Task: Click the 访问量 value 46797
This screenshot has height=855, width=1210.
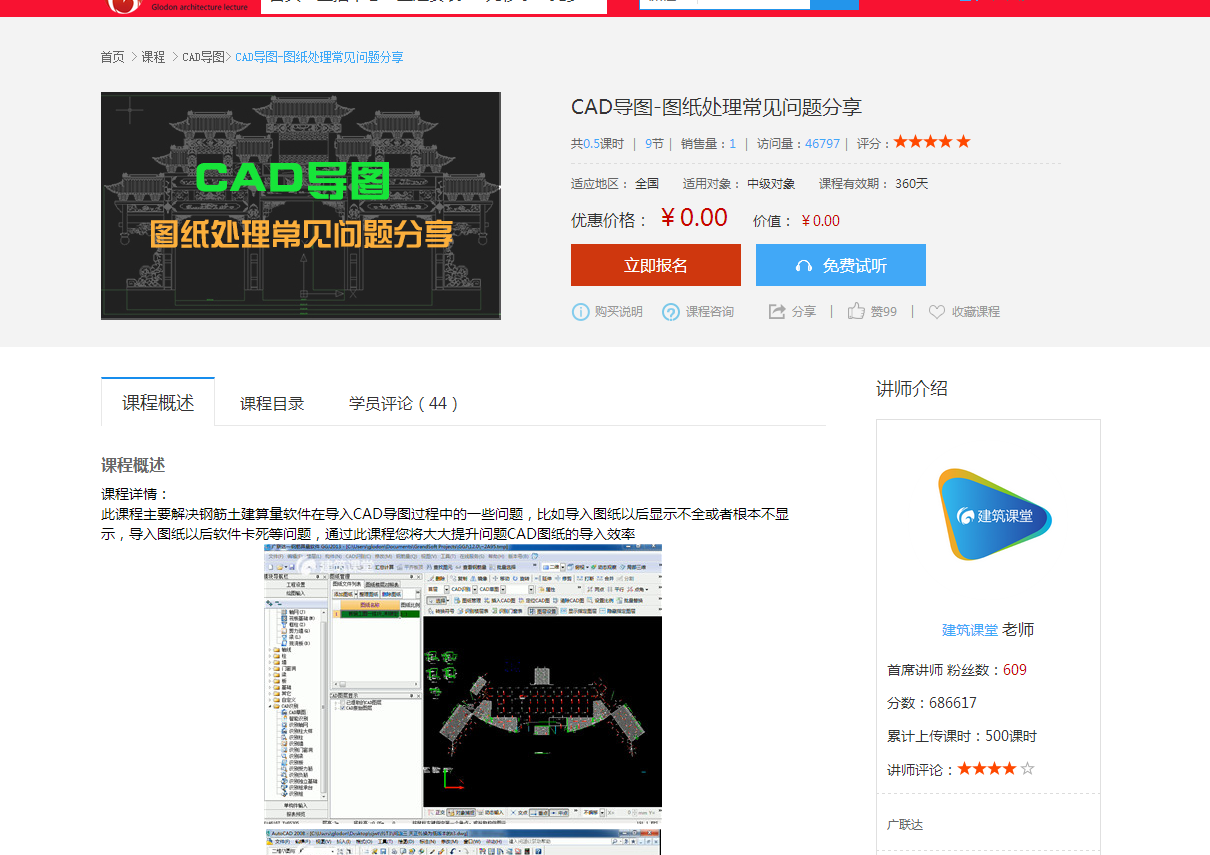Action: pos(823,144)
